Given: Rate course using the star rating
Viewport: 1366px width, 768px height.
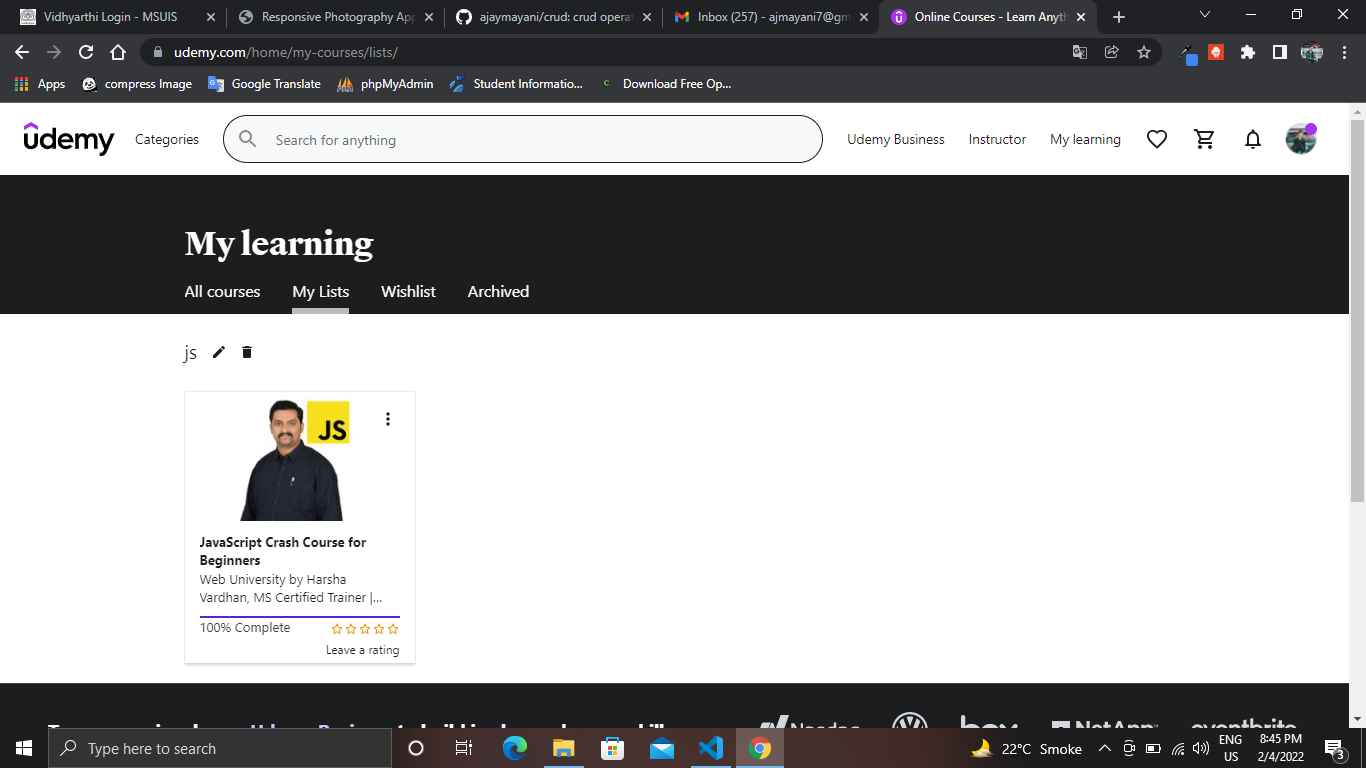Looking at the screenshot, I should click(x=365, y=629).
